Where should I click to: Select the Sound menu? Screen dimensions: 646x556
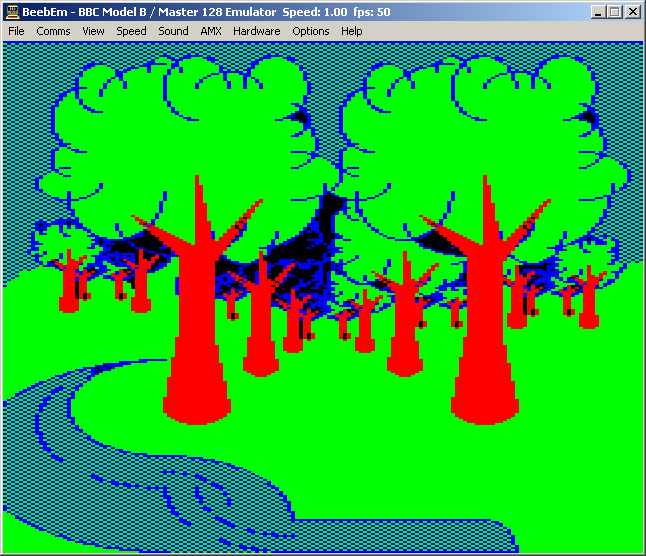click(x=173, y=31)
